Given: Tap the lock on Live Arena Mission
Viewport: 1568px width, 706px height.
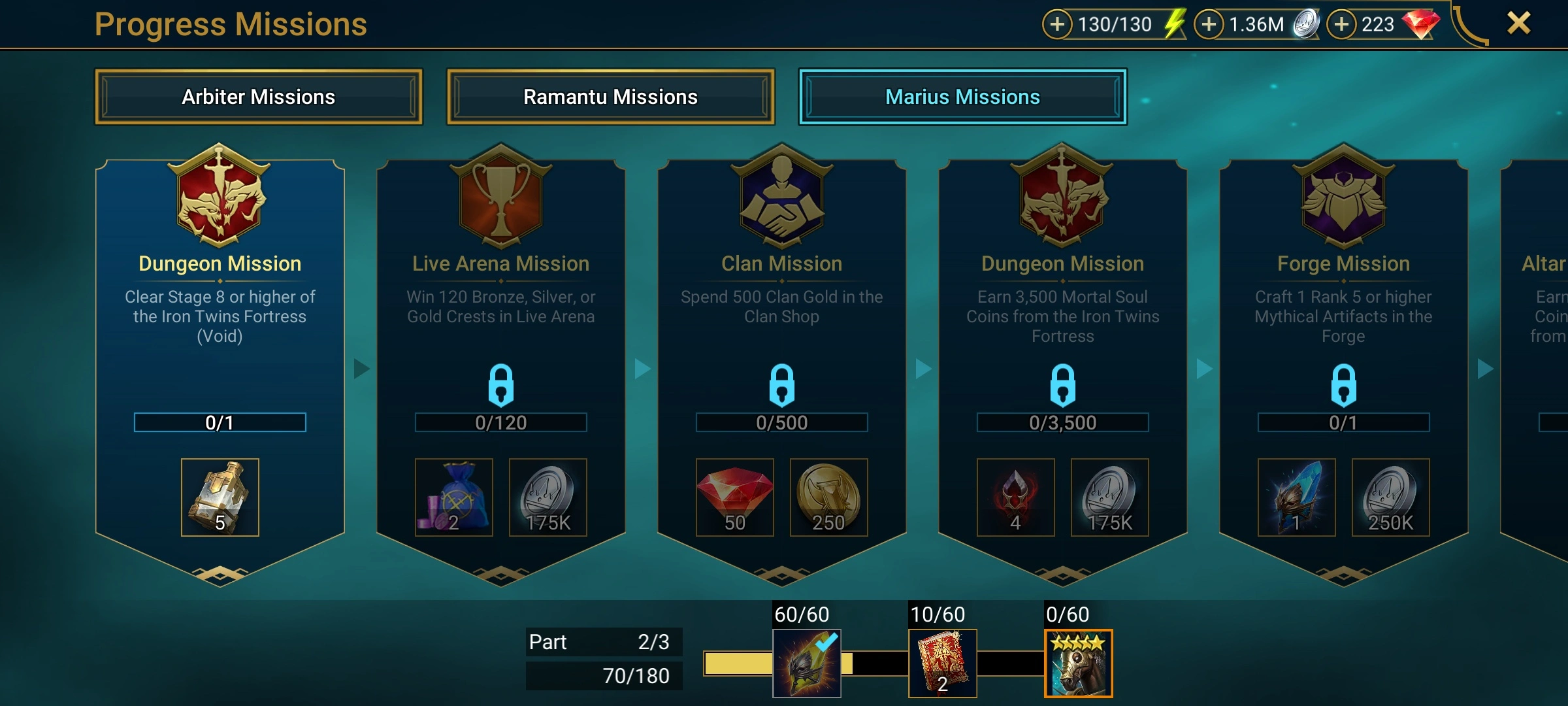Looking at the screenshot, I should pyautogui.click(x=501, y=385).
